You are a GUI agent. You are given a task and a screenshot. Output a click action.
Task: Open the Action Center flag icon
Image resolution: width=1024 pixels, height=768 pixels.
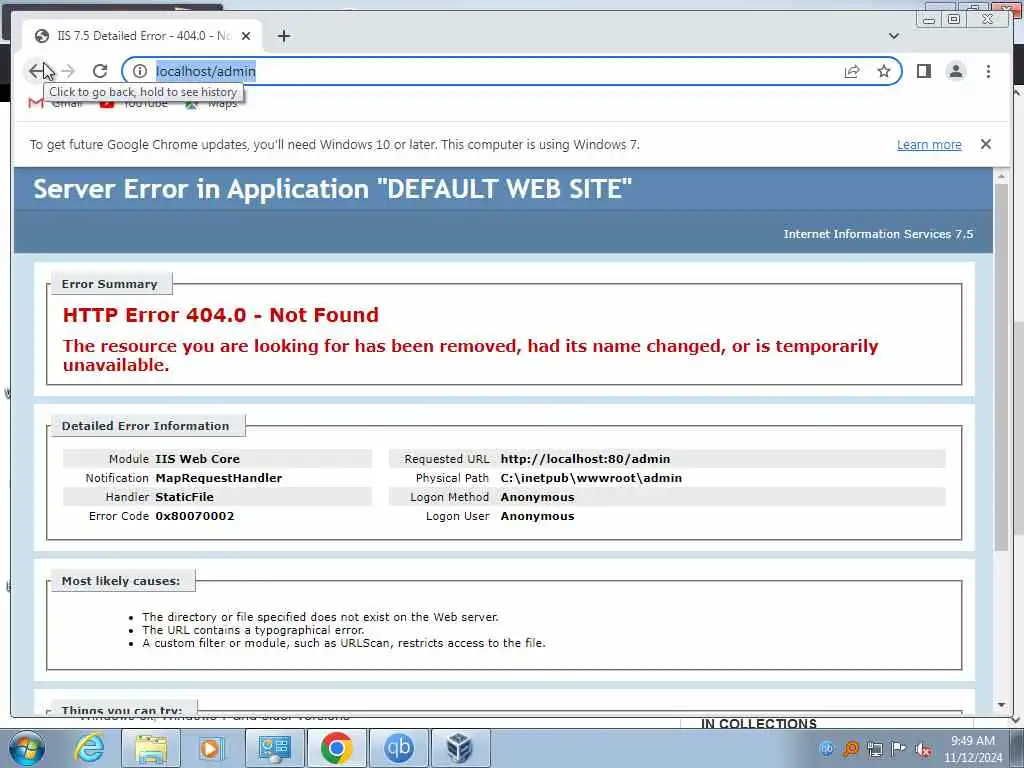[x=899, y=748]
